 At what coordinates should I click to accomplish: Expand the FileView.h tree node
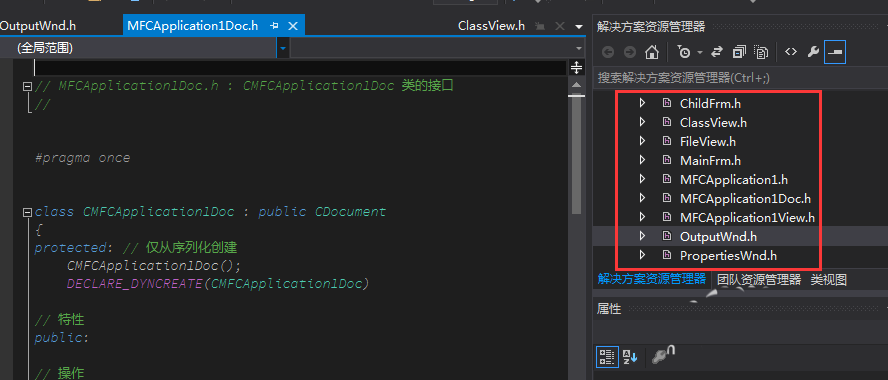[x=642, y=141]
